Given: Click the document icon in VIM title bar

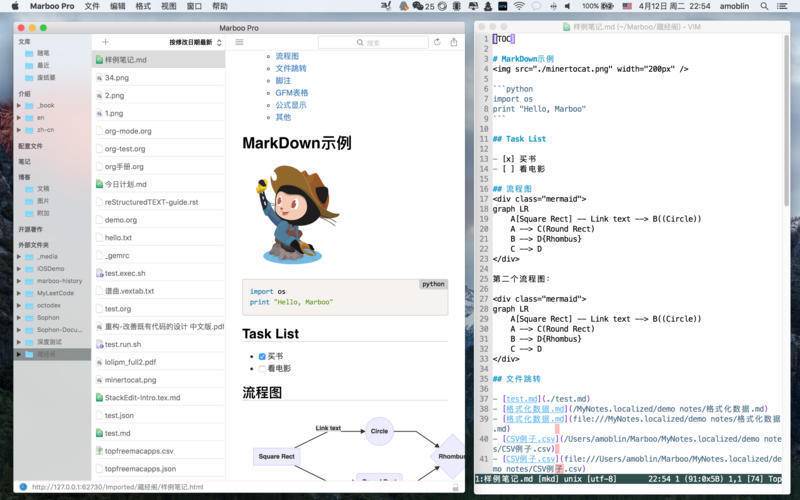Looking at the screenshot, I should click(566, 27).
